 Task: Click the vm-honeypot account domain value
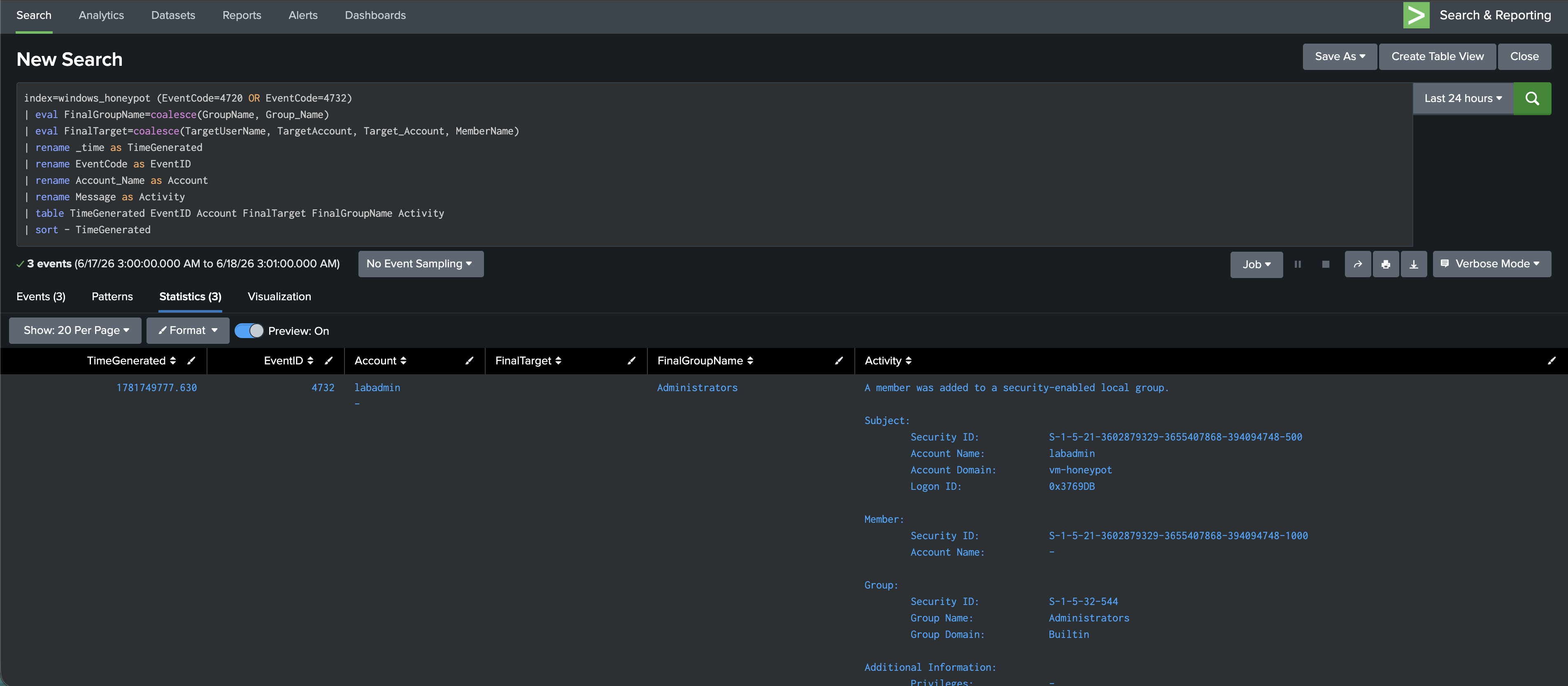(1080, 470)
